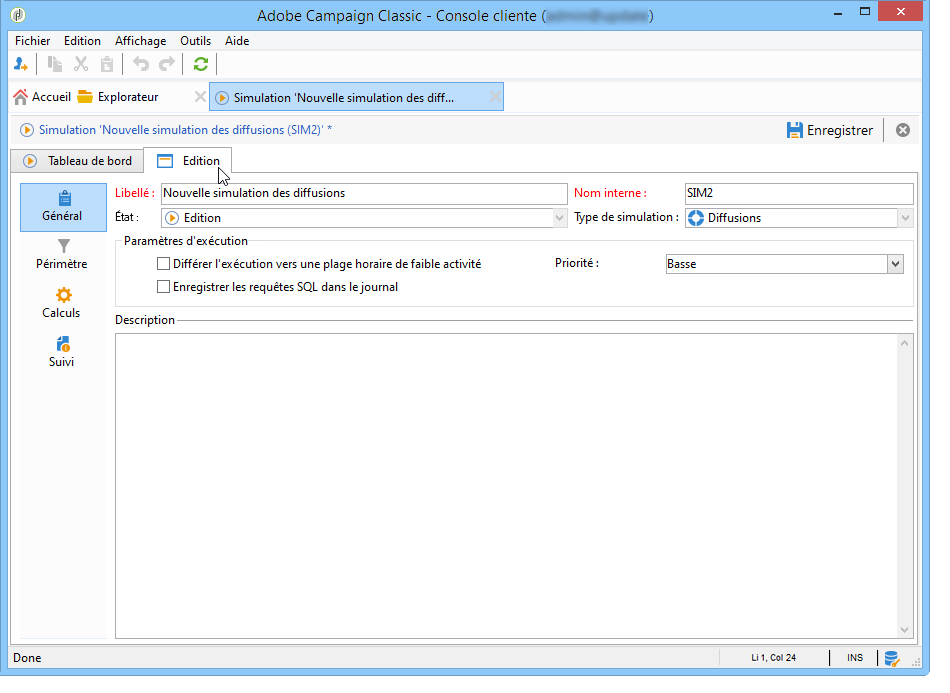Click the Undo arrow icon

141,64
